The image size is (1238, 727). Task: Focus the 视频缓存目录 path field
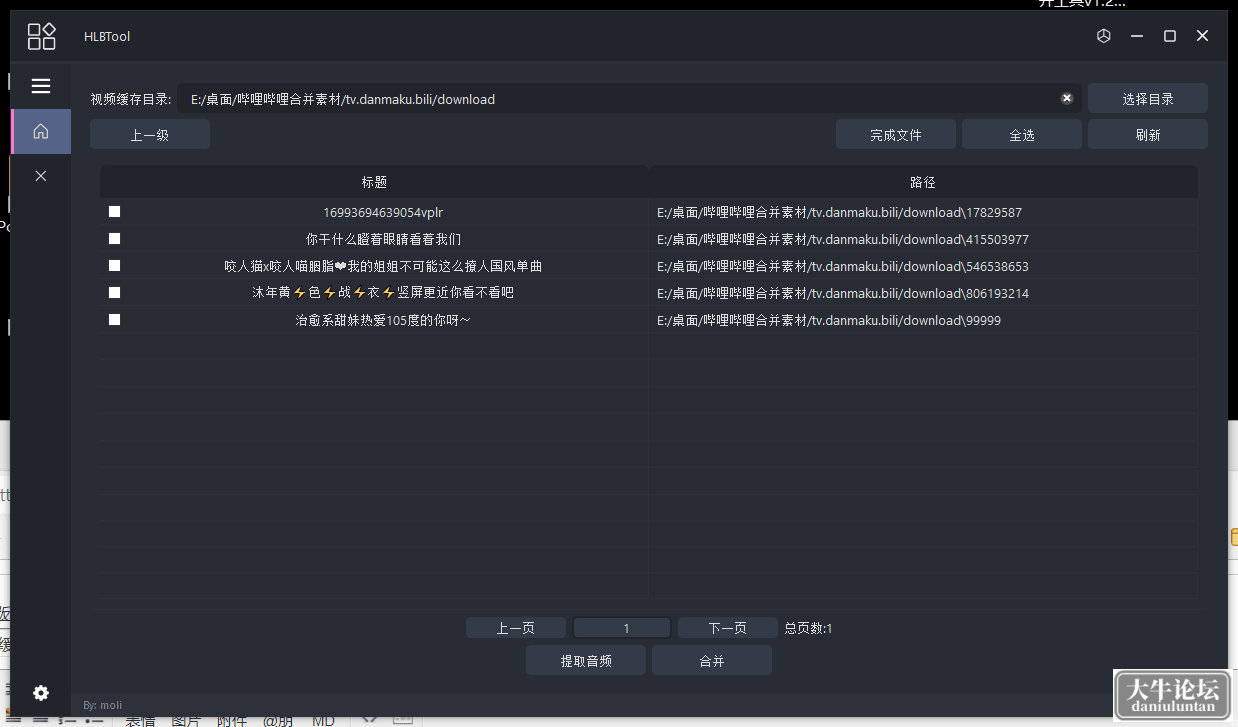tap(630, 99)
